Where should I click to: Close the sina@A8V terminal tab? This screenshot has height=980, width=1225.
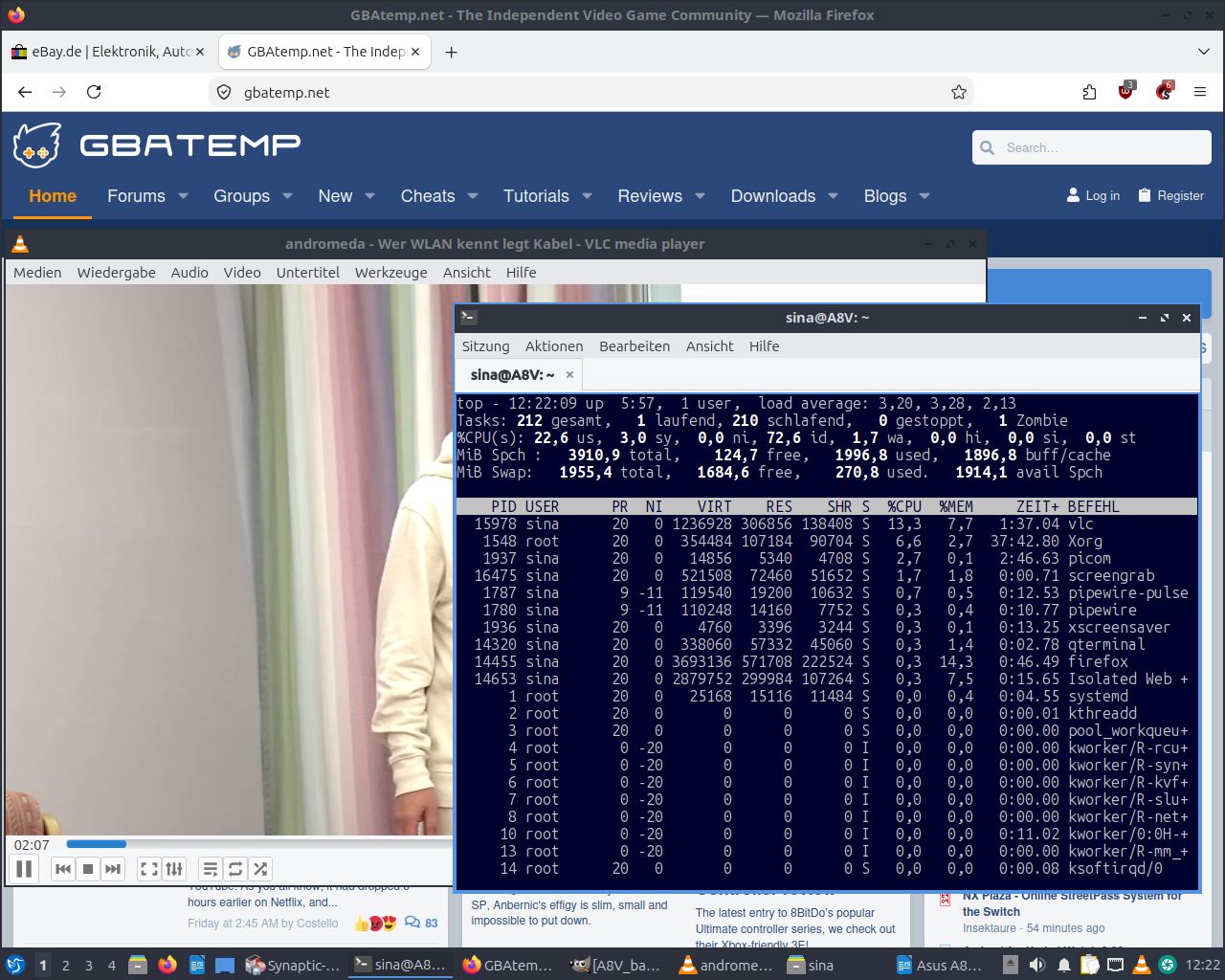click(x=569, y=375)
